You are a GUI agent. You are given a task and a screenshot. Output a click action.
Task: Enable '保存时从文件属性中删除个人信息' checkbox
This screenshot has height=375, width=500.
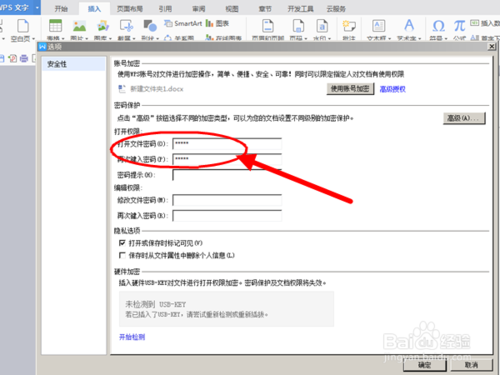pos(122,255)
